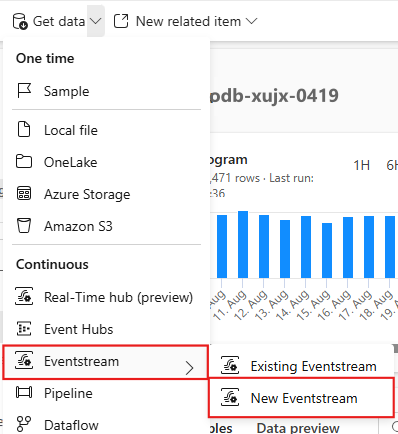This screenshot has height=434, width=398.
Task: Open the New related item dropdown chevron
Action: (251, 21)
